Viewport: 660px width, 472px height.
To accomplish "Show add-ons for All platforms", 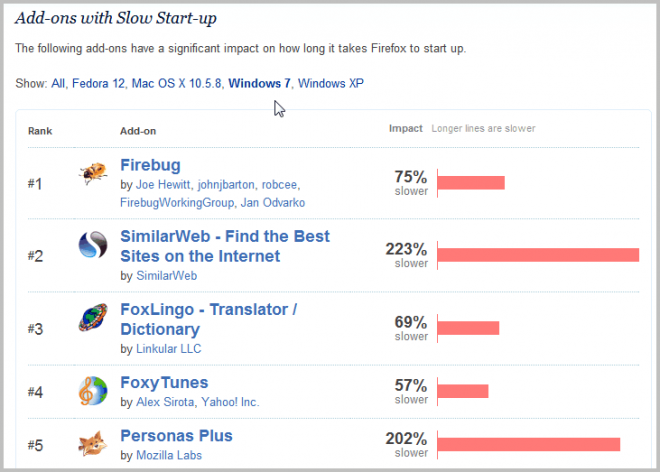I will (x=58, y=83).
